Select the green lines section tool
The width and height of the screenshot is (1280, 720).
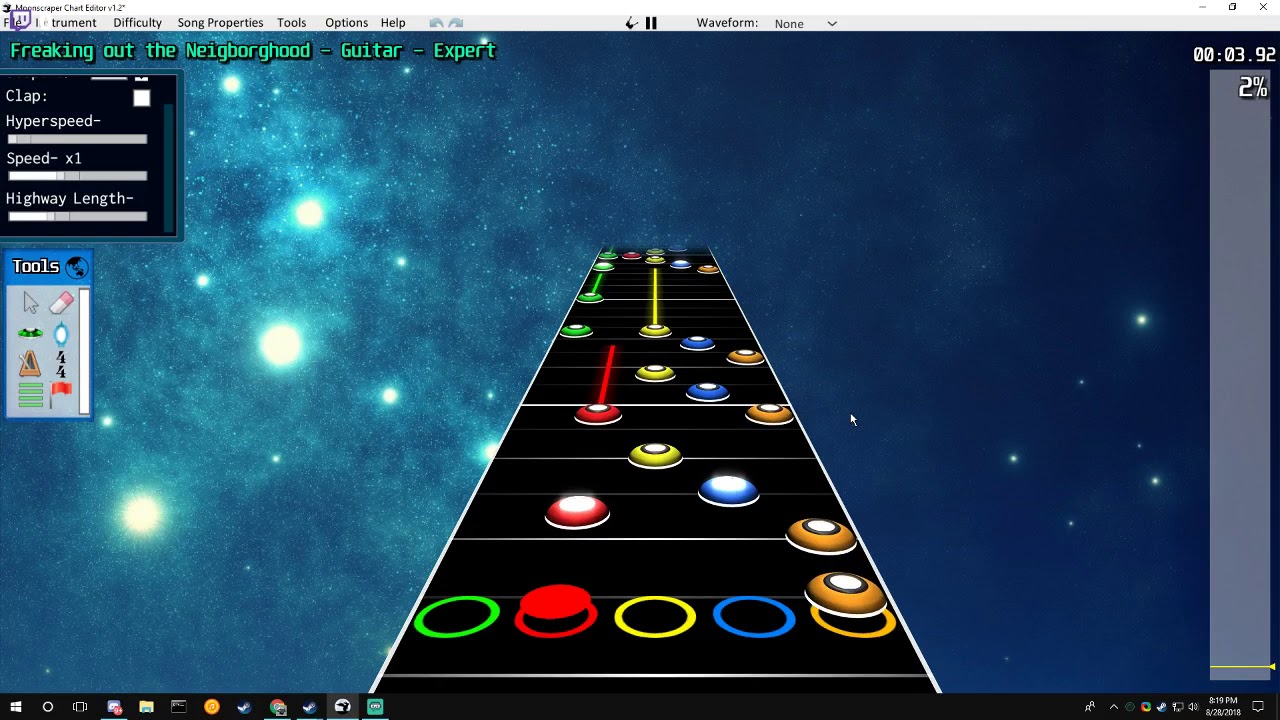tap(30, 396)
